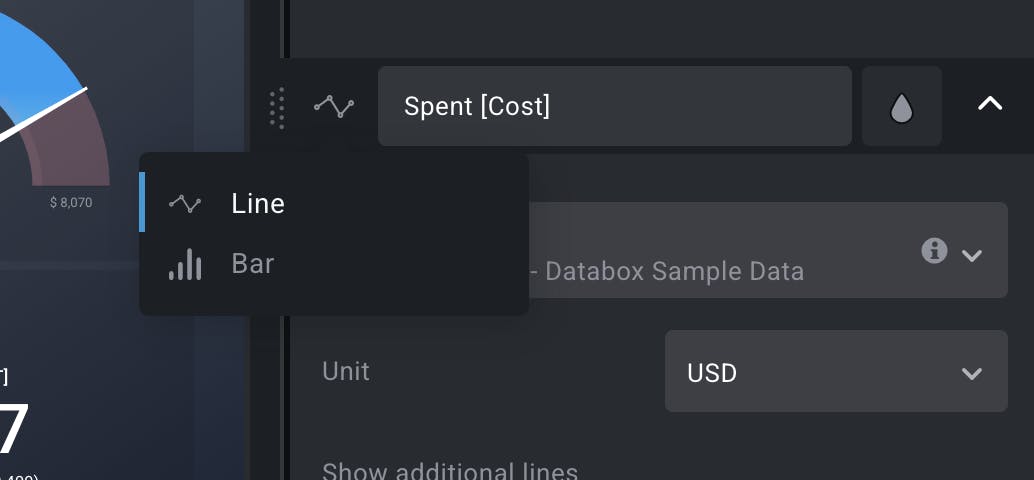
Task: Expand the Databox Sample Data dropdown arrow
Action: [971, 255]
